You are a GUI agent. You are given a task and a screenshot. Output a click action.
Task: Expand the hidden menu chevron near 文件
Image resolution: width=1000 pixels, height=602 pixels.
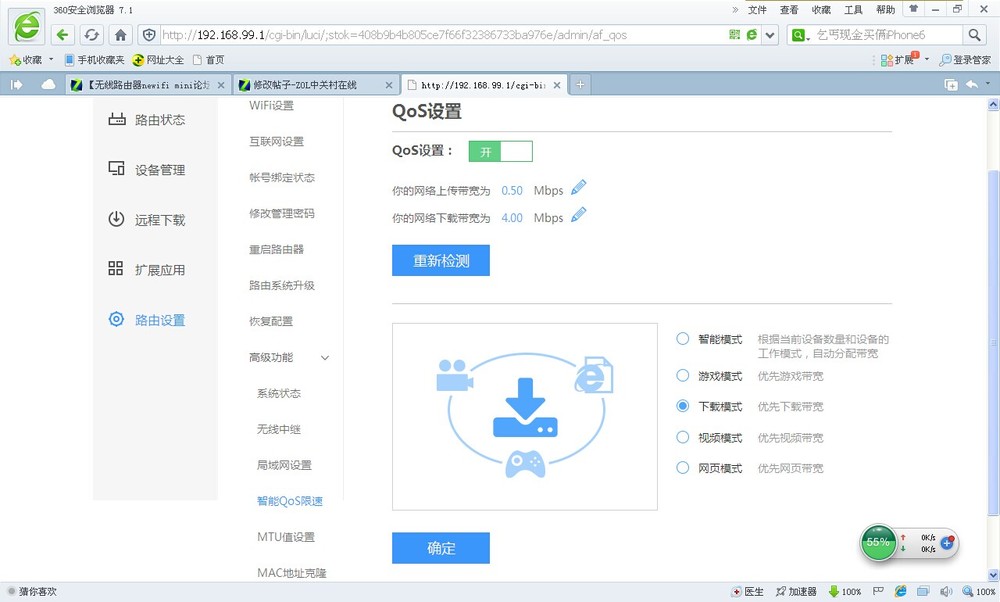tap(735, 10)
